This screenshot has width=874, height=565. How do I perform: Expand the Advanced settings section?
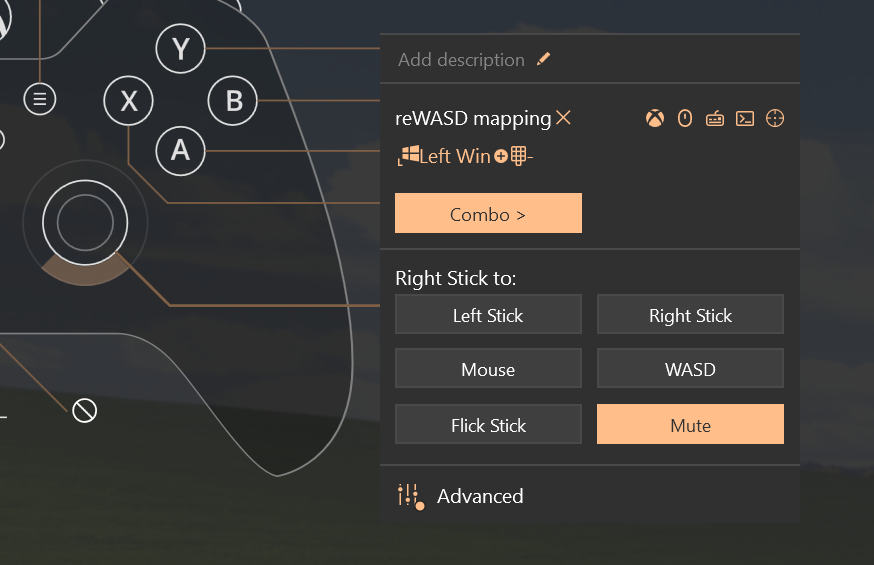[x=480, y=496]
